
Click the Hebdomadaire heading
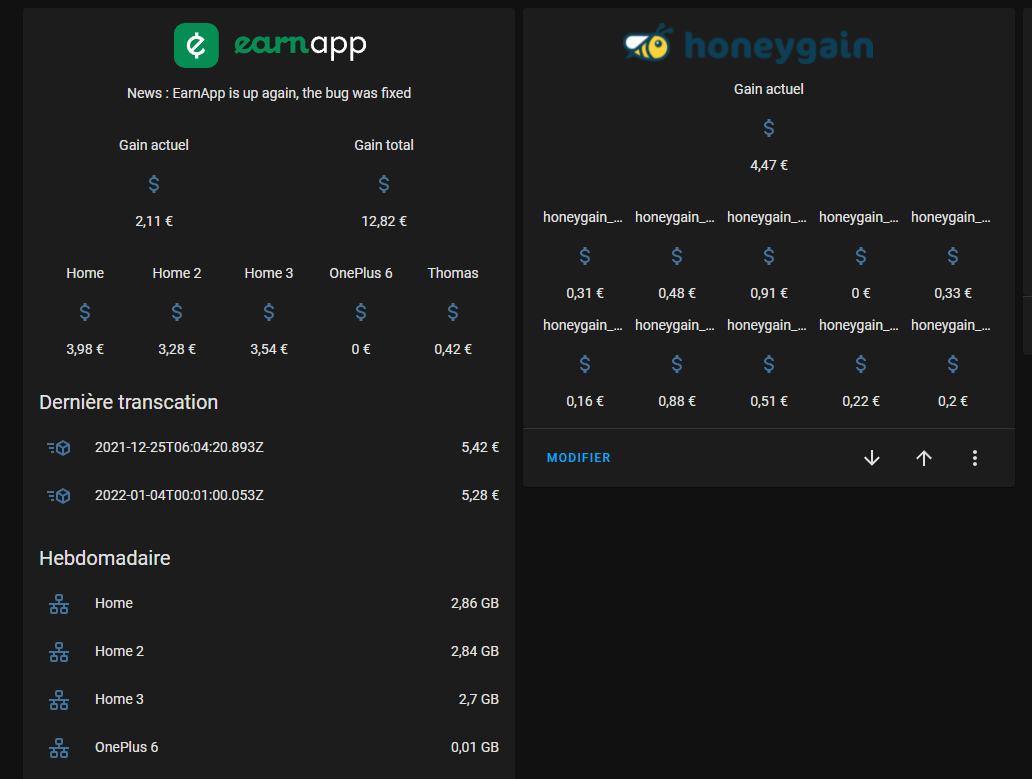coord(105,558)
